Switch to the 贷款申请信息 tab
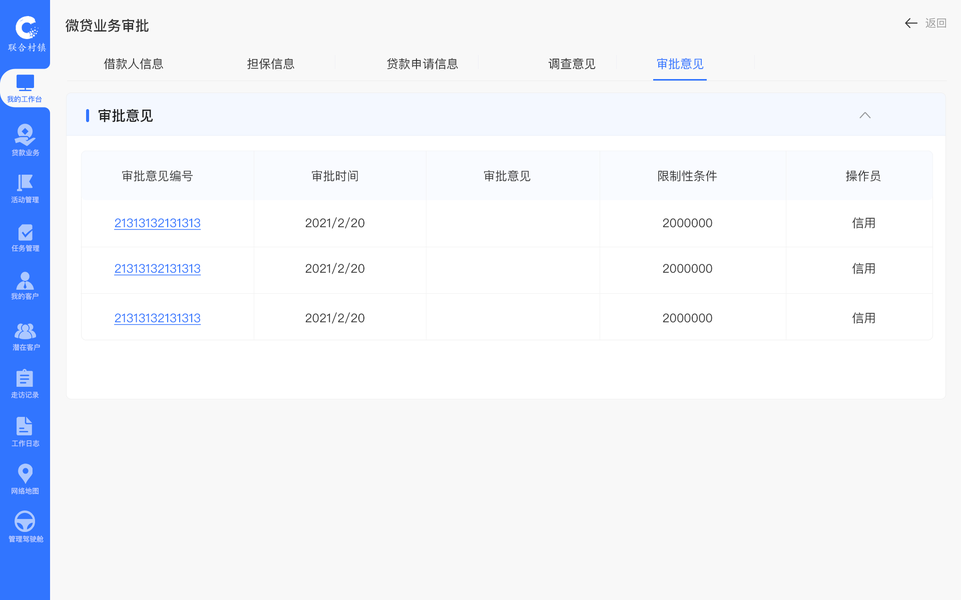The width and height of the screenshot is (961, 600). 422,64
